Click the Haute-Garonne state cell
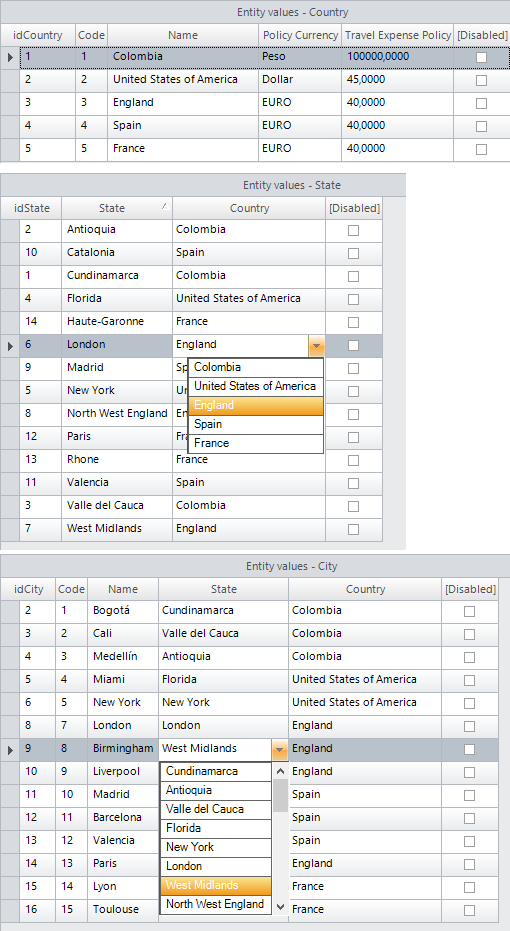This screenshot has width=510, height=931. (x=117, y=322)
